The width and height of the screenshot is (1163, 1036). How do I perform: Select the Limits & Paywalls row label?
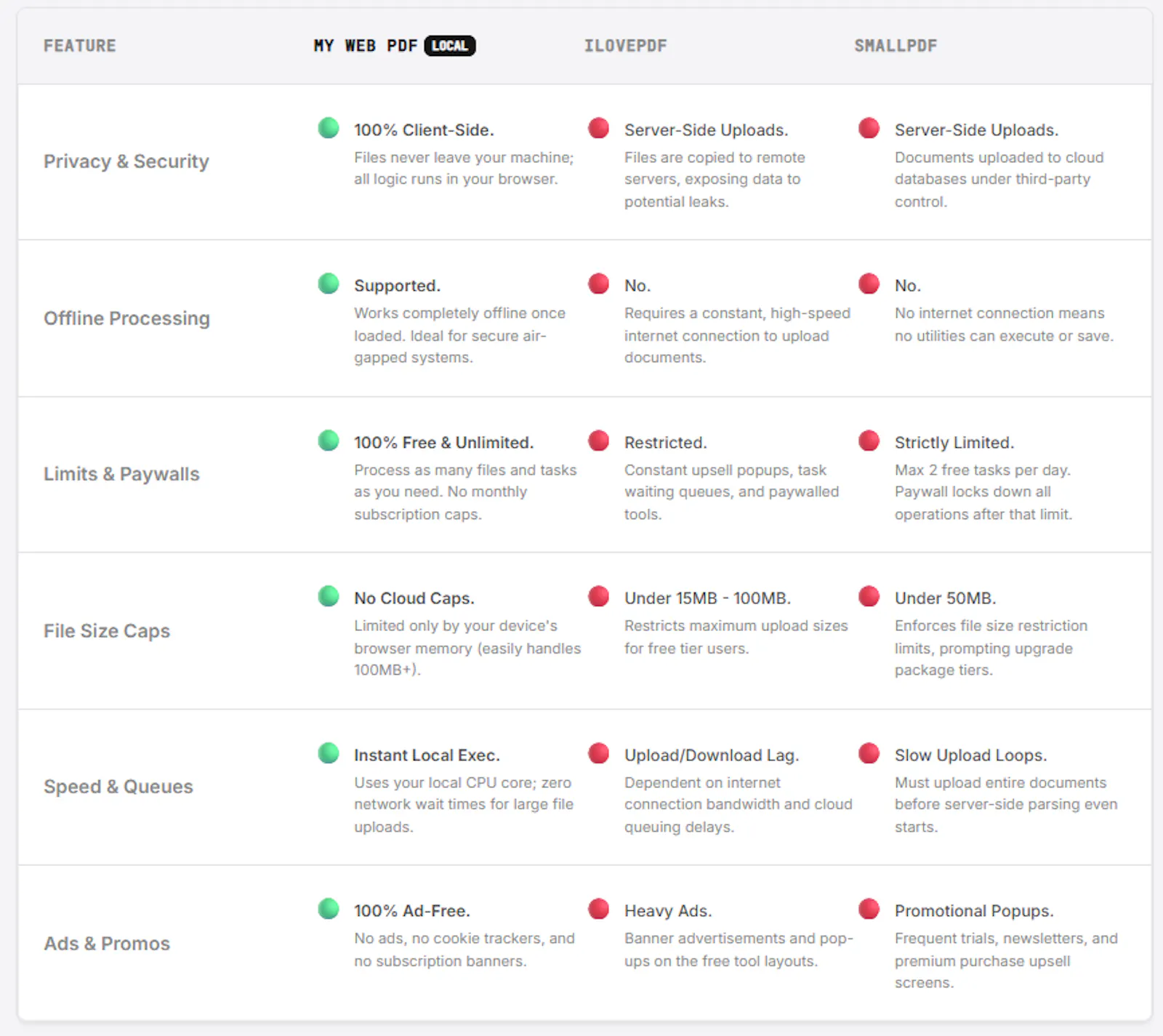(121, 474)
